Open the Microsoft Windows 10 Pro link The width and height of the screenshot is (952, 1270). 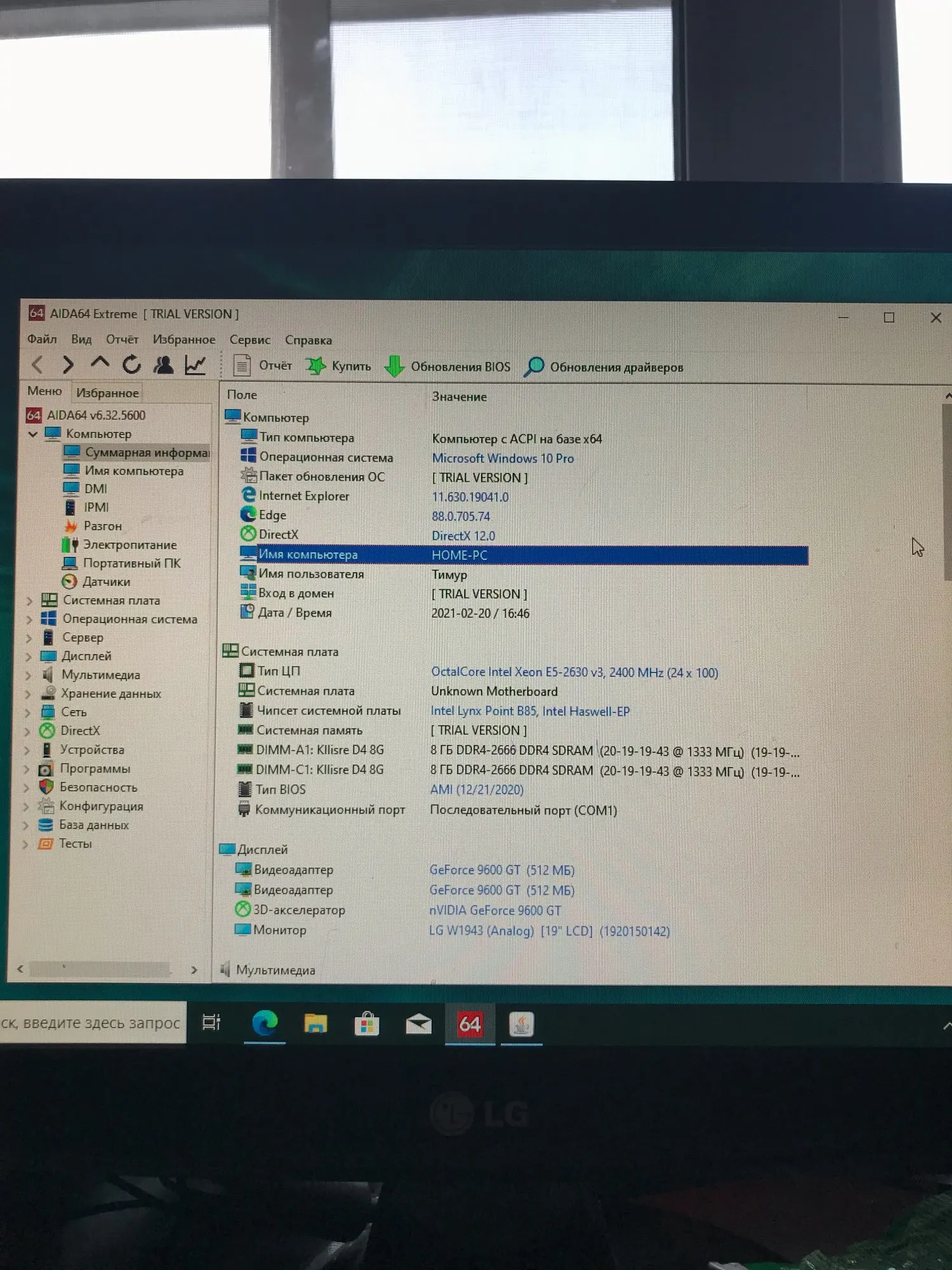(503, 458)
